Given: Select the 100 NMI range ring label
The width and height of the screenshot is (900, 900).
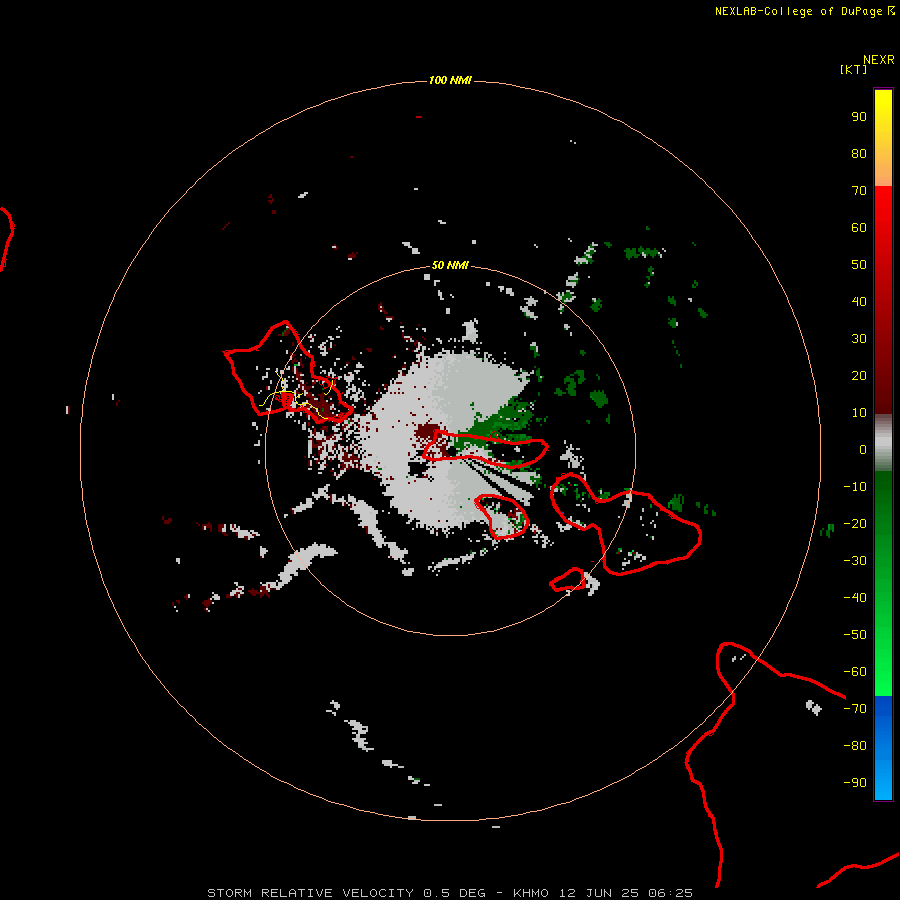Looking at the screenshot, I should pyautogui.click(x=450, y=80).
